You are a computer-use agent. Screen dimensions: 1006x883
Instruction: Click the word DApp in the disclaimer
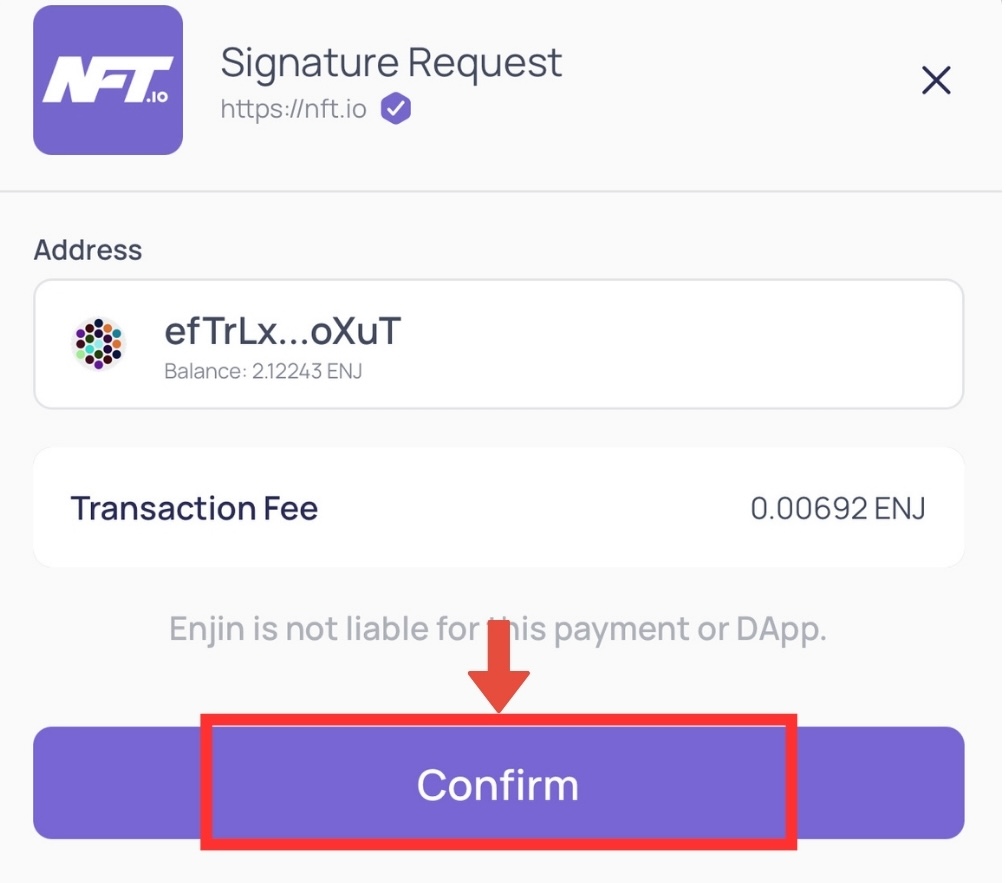coord(781,630)
